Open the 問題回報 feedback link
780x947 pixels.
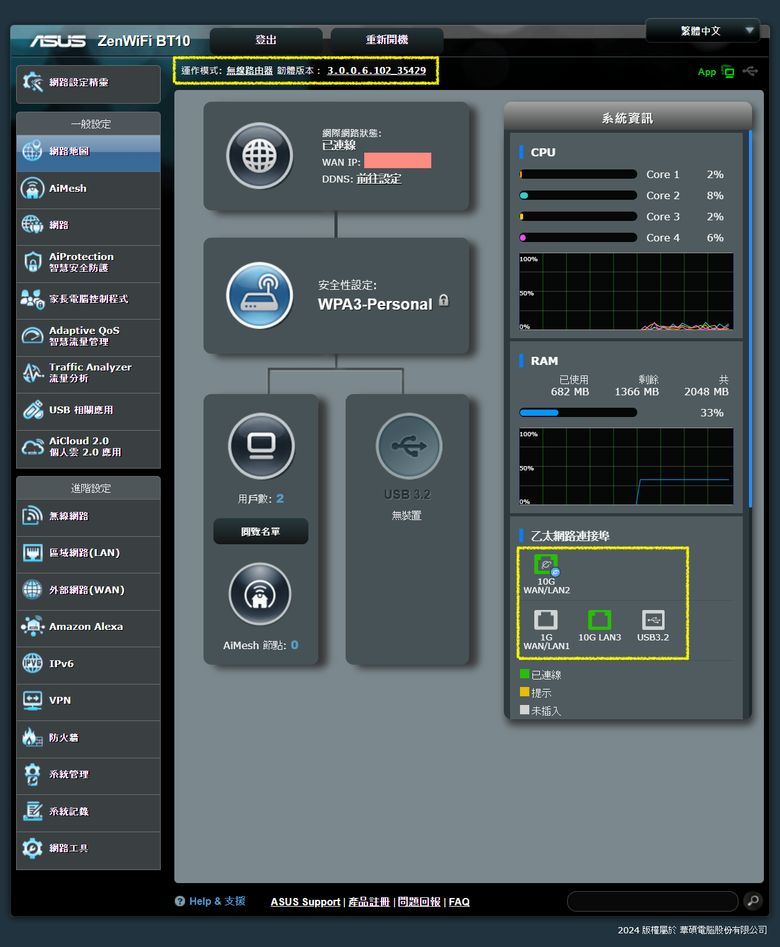pos(419,902)
